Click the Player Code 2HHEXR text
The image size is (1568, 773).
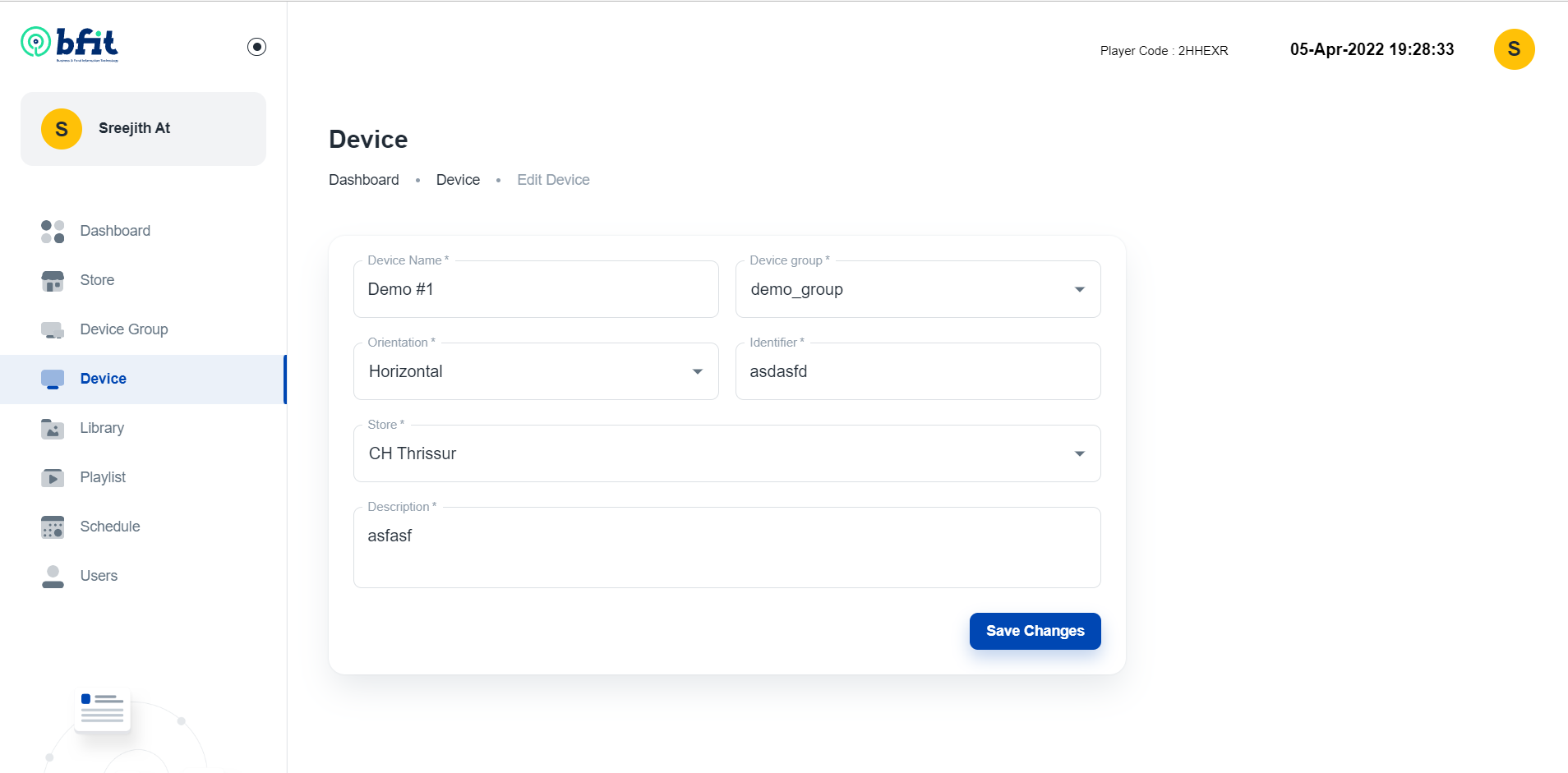pos(1164,51)
